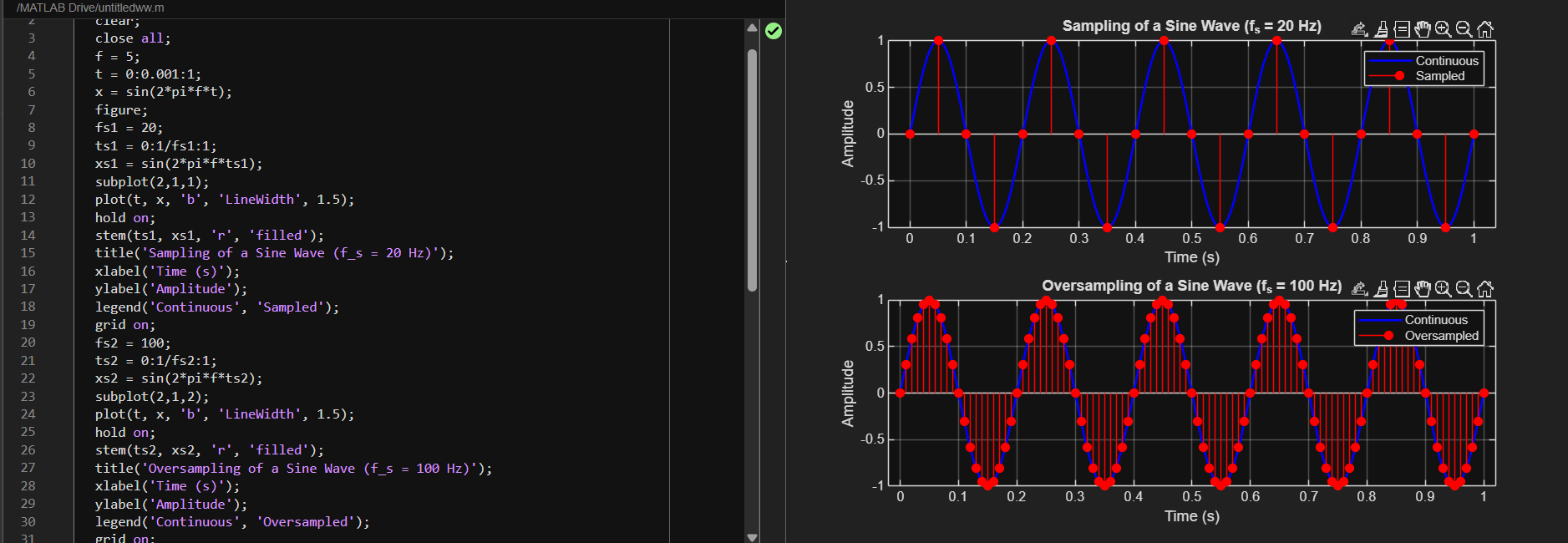This screenshot has height=543, width=1568.
Task: Click Zoom in on Oversampling plot toolbar
Action: point(1443,288)
